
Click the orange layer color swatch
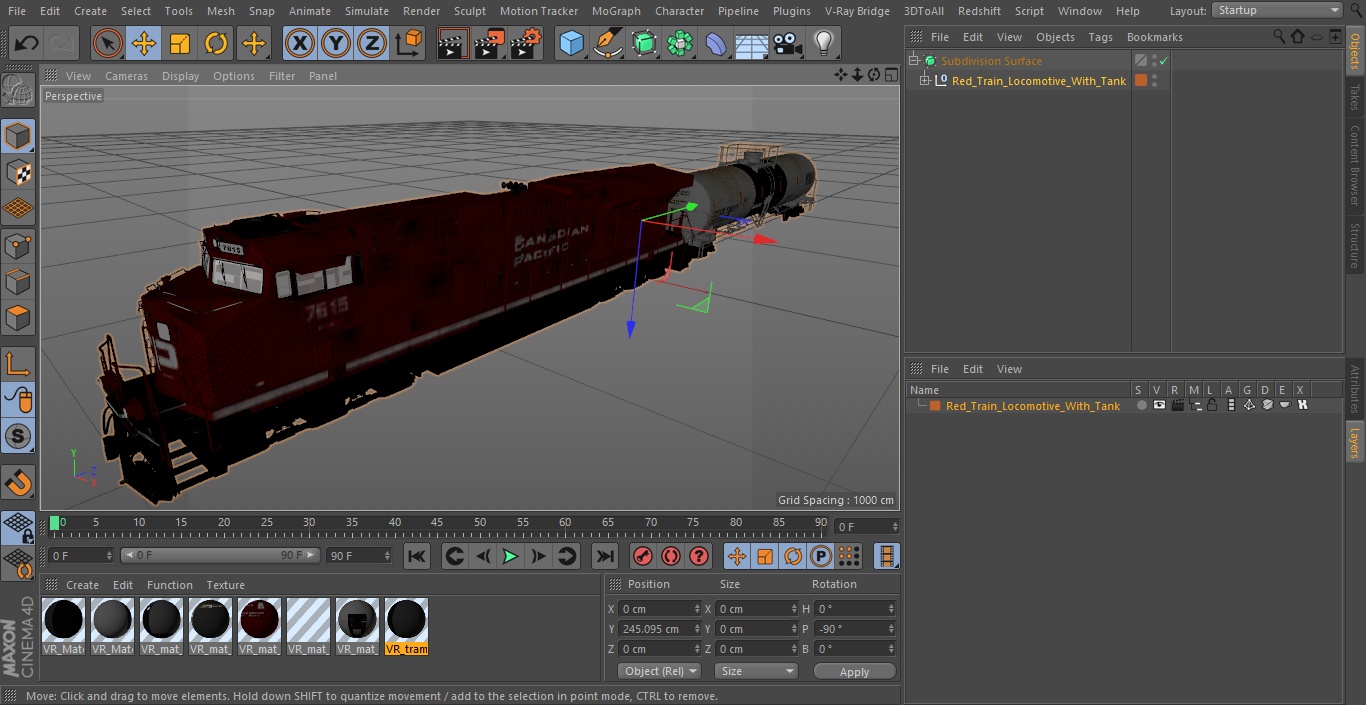click(935, 406)
